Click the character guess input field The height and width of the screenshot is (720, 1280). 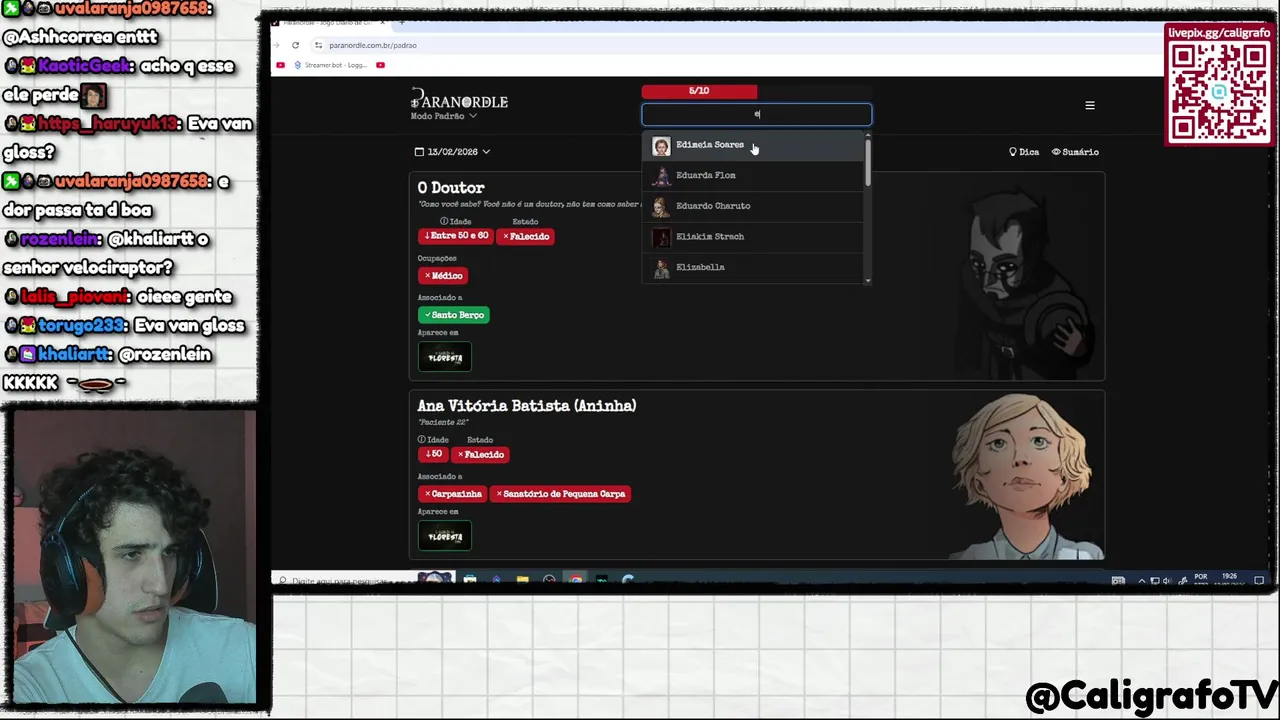tap(757, 115)
